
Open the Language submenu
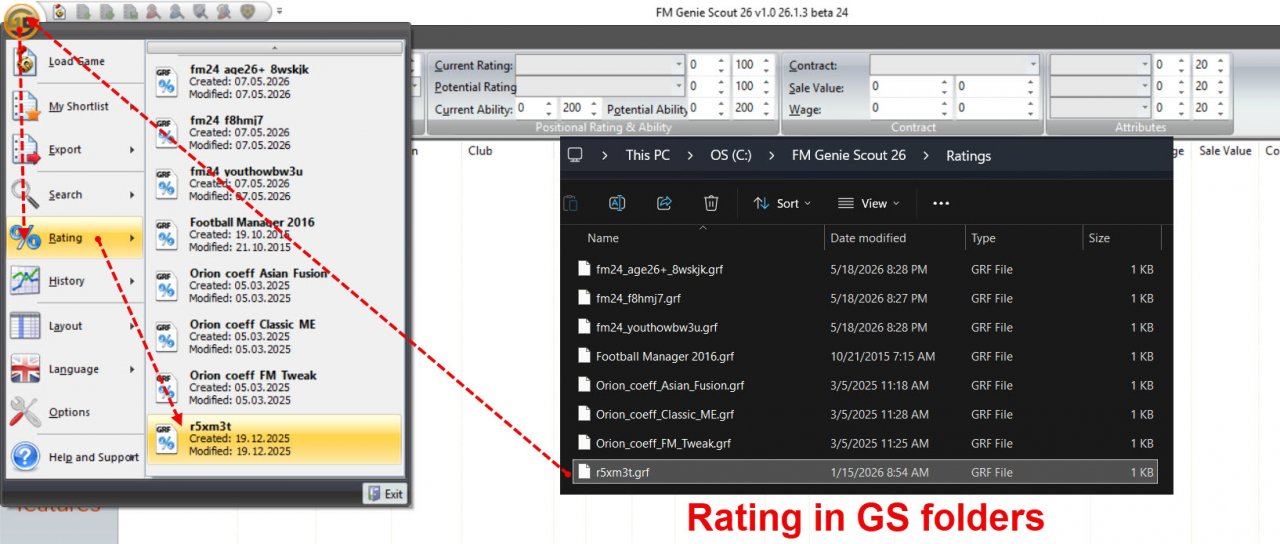75,369
